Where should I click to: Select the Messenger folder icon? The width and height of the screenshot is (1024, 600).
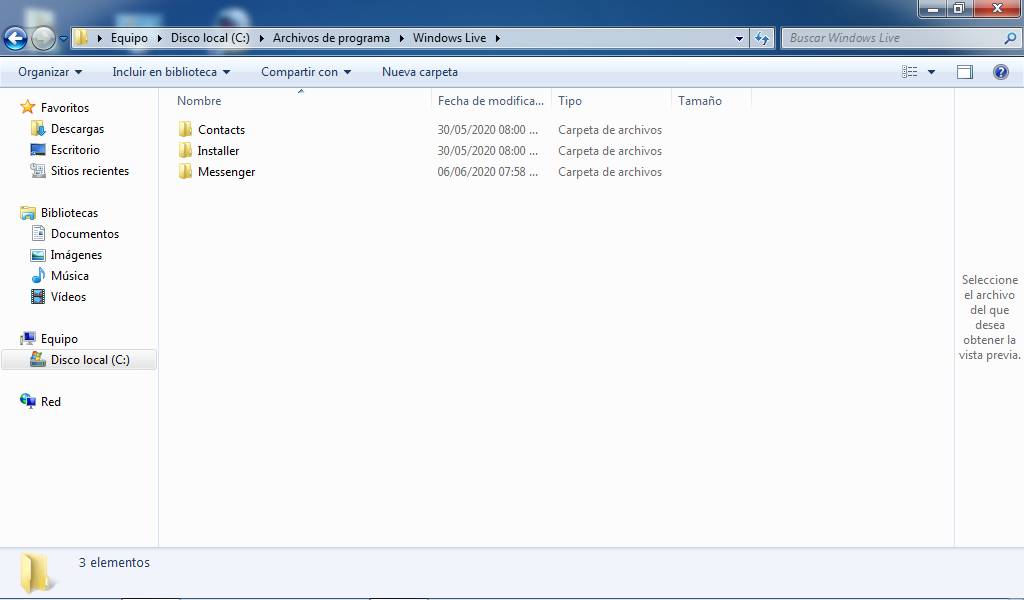click(185, 171)
